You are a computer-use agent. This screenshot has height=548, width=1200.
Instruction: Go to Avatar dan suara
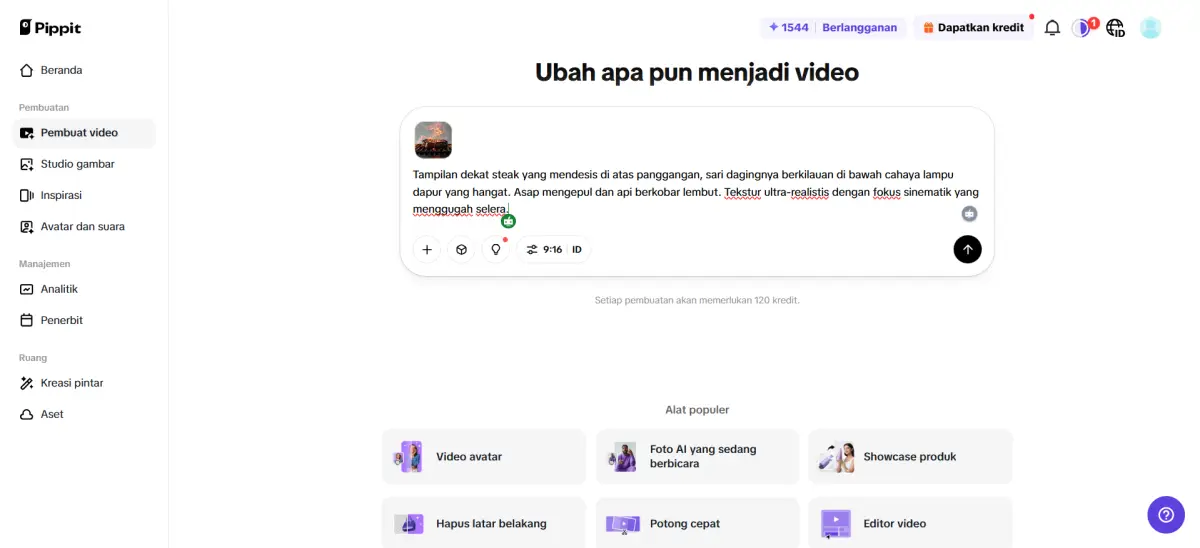[82, 226]
